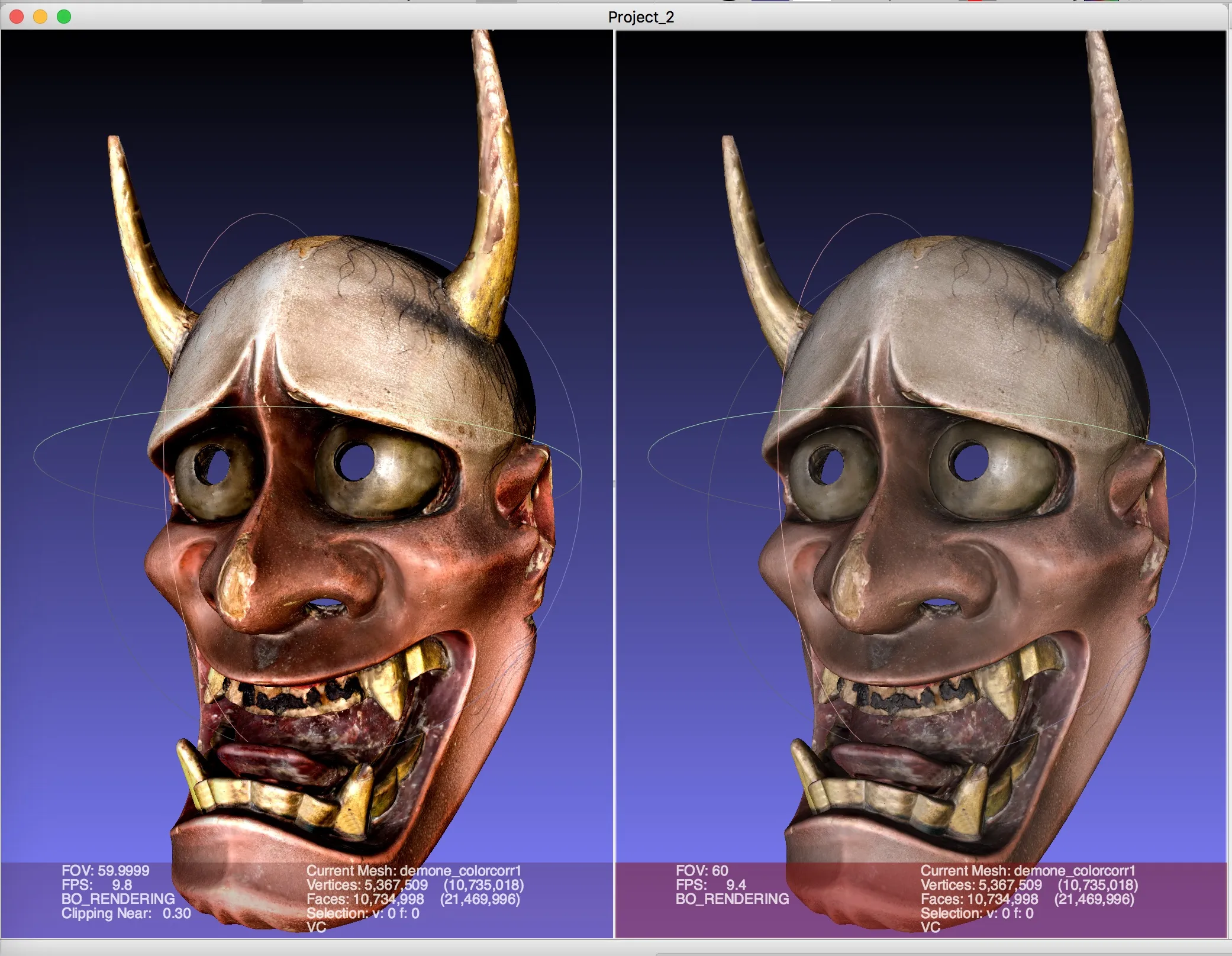Click Clipping Near: 0.30 readout

[x=126, y=913]
